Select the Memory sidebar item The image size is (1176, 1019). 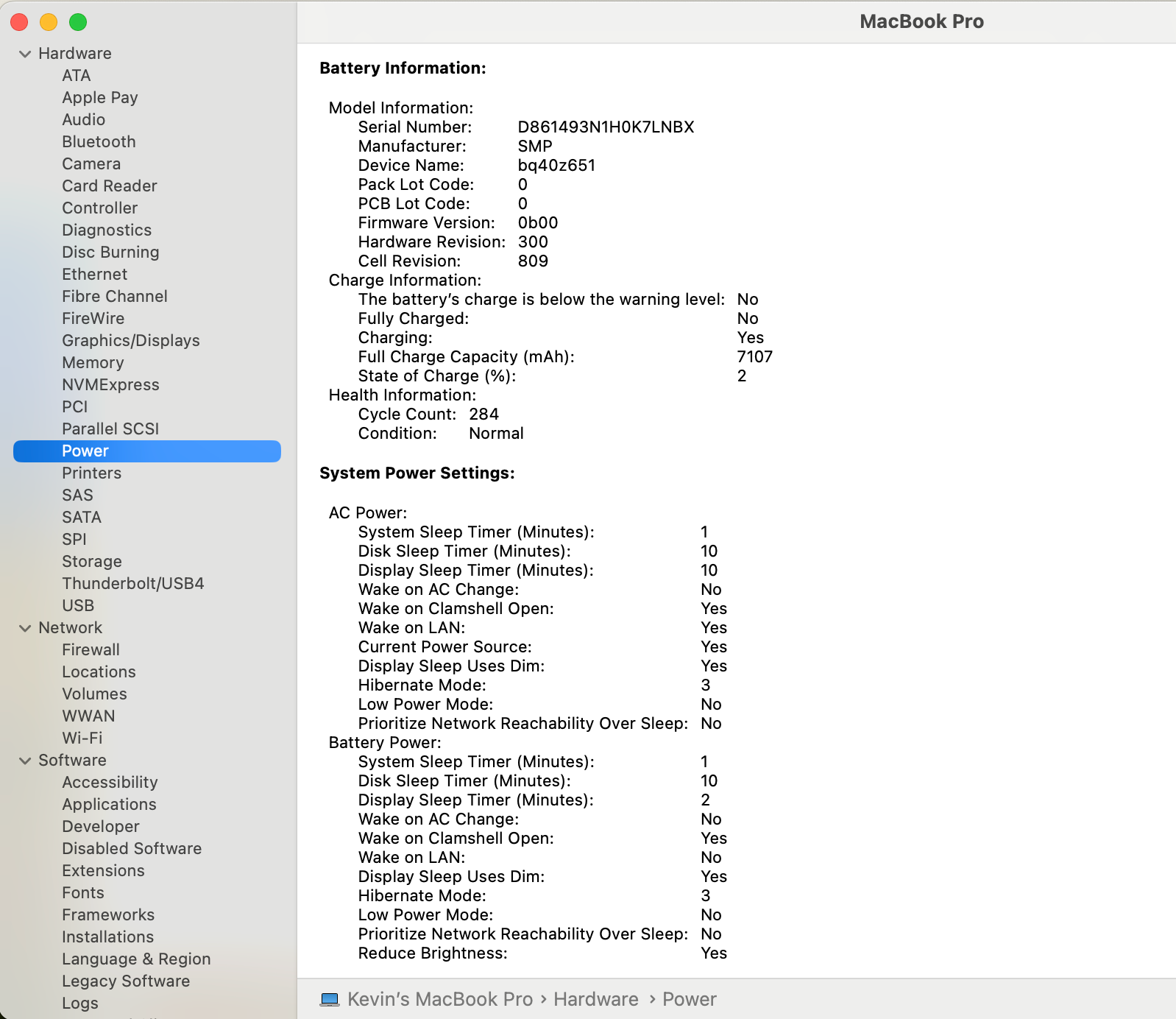click(93, 362)
